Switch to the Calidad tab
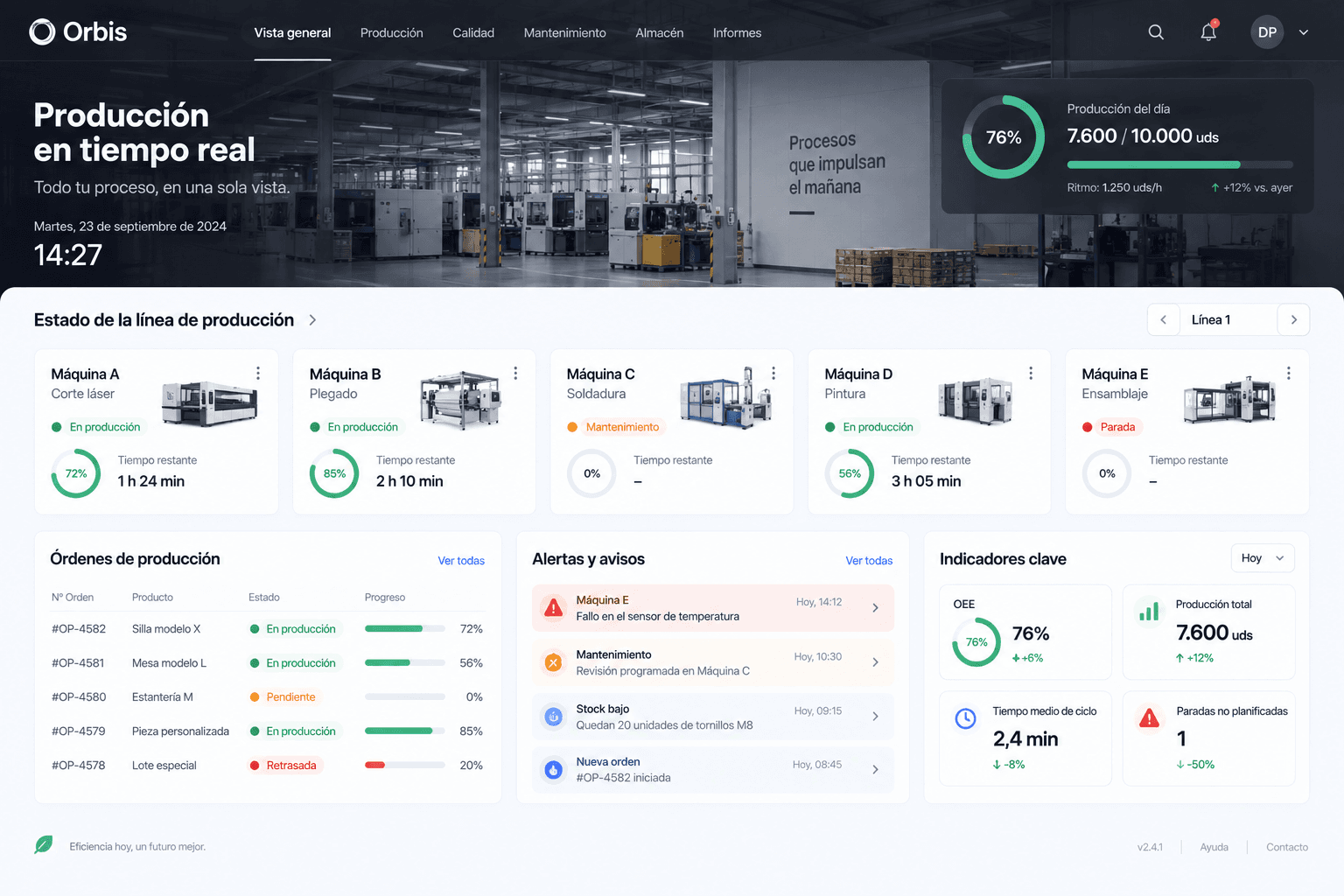1344x896 pixels. tap(473, 32)
